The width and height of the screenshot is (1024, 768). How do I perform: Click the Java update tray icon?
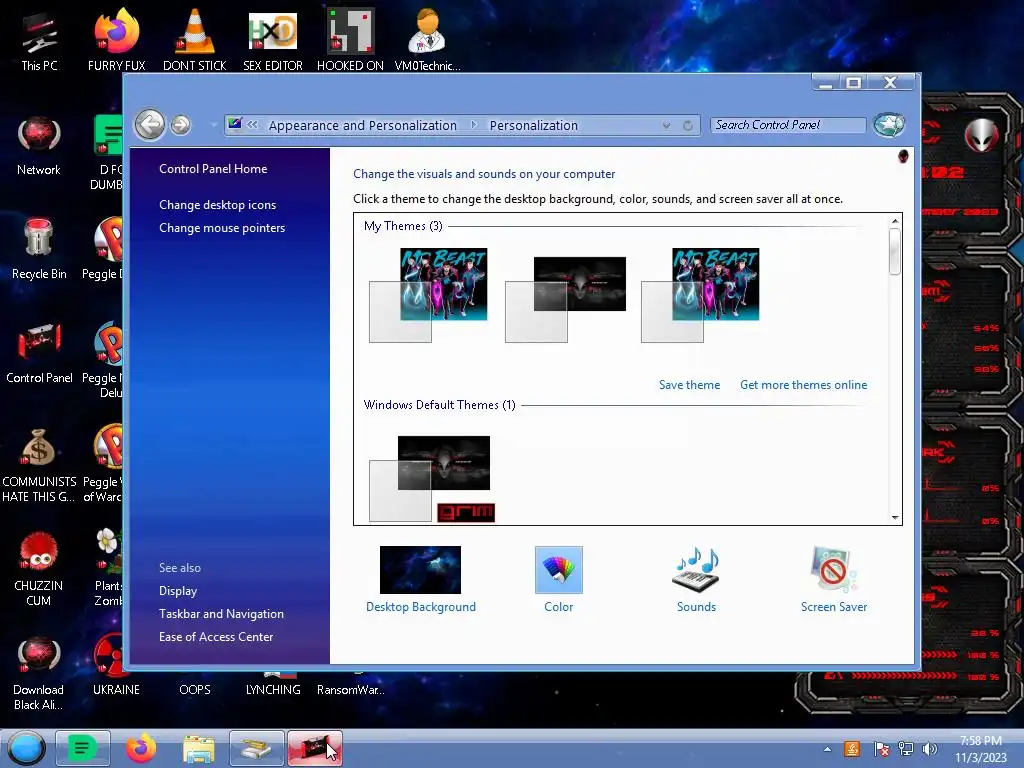(852, 749)
